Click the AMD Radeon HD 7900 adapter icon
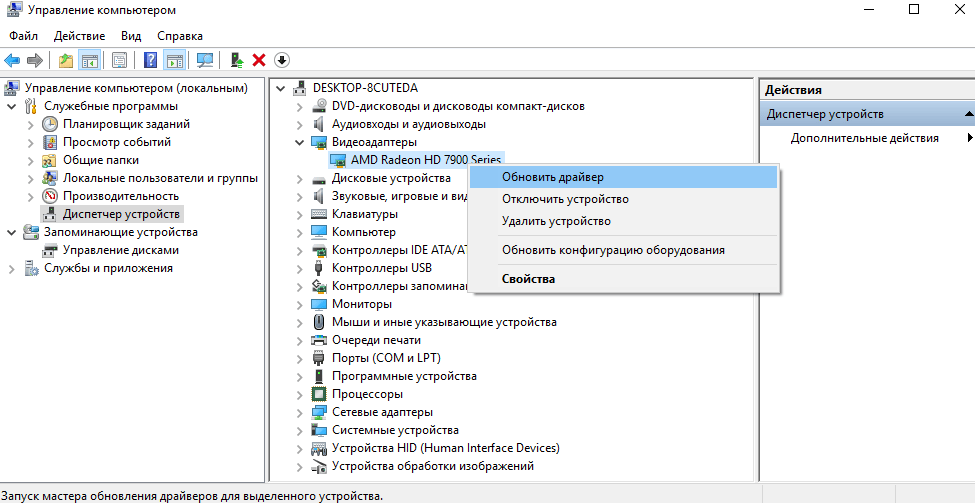Screen dimensions: 975x503 pyautogui.click(x=338, y=160)
